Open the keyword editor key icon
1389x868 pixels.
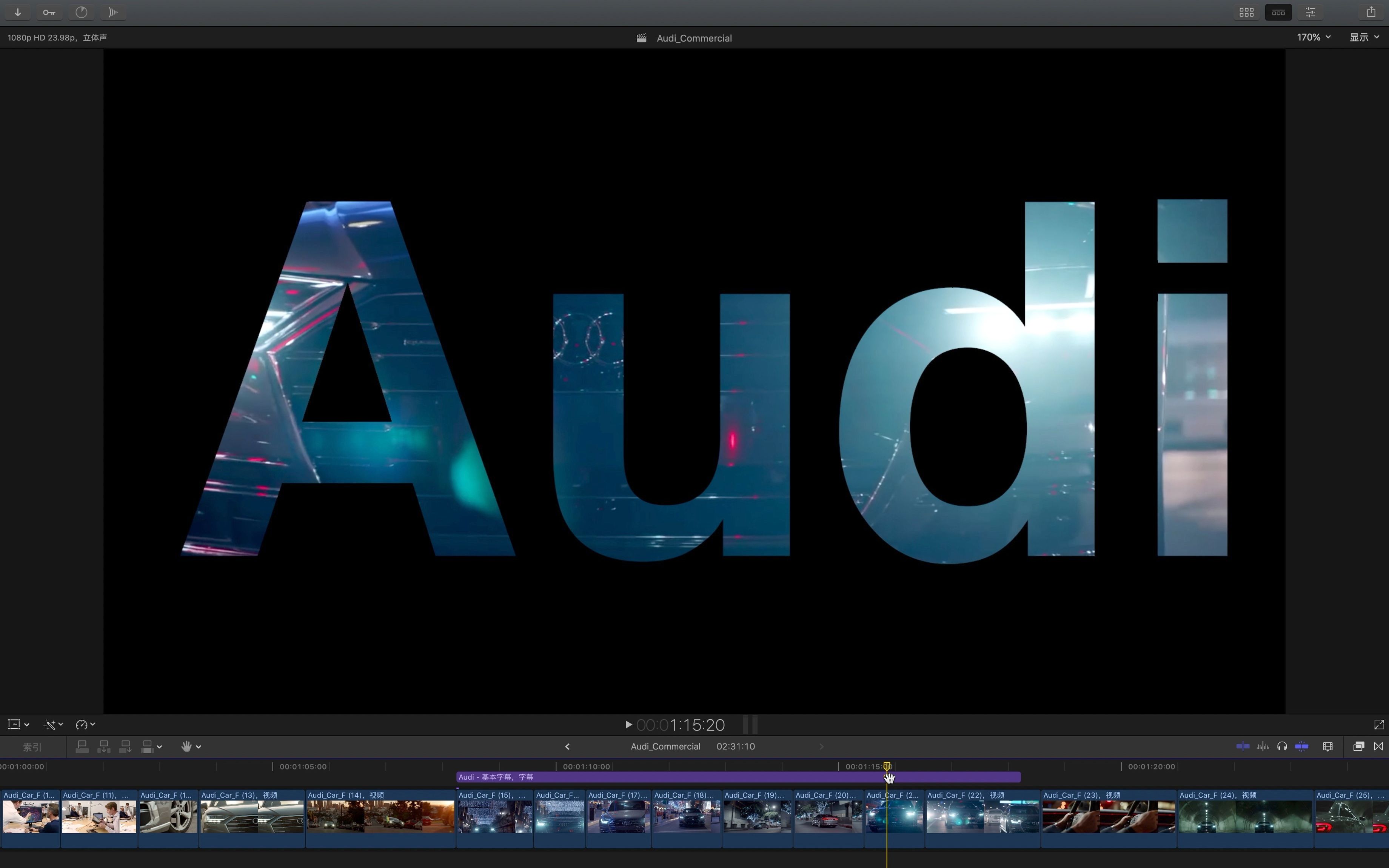point(49,12)
